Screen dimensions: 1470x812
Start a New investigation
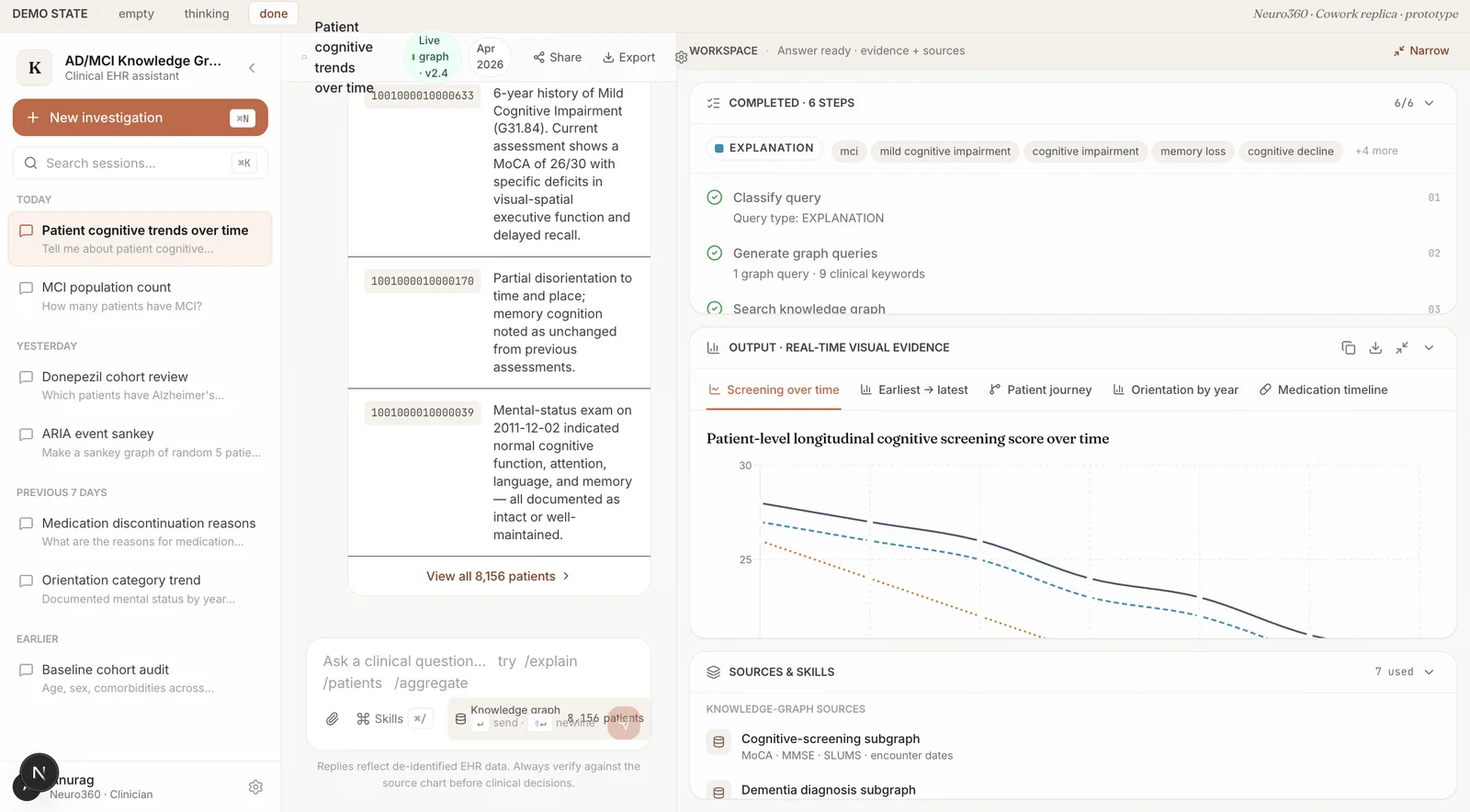(141, 118)
